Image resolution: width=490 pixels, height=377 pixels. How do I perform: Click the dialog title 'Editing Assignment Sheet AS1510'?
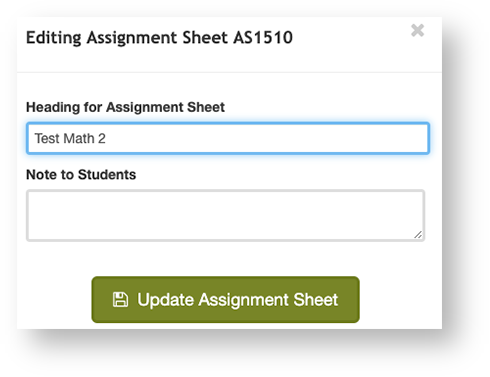click(x=159, y=37)
